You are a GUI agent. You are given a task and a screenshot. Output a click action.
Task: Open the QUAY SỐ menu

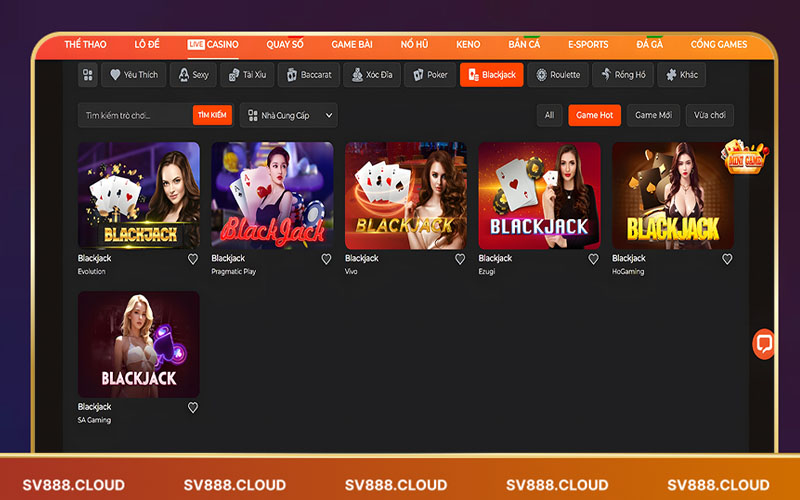[x=285, y=44]
